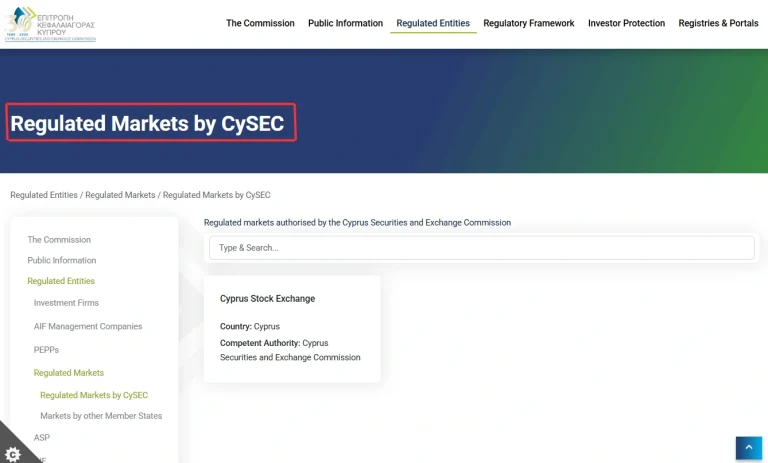
Task: Open ASP in the sidebar
Action: point(42,438)
